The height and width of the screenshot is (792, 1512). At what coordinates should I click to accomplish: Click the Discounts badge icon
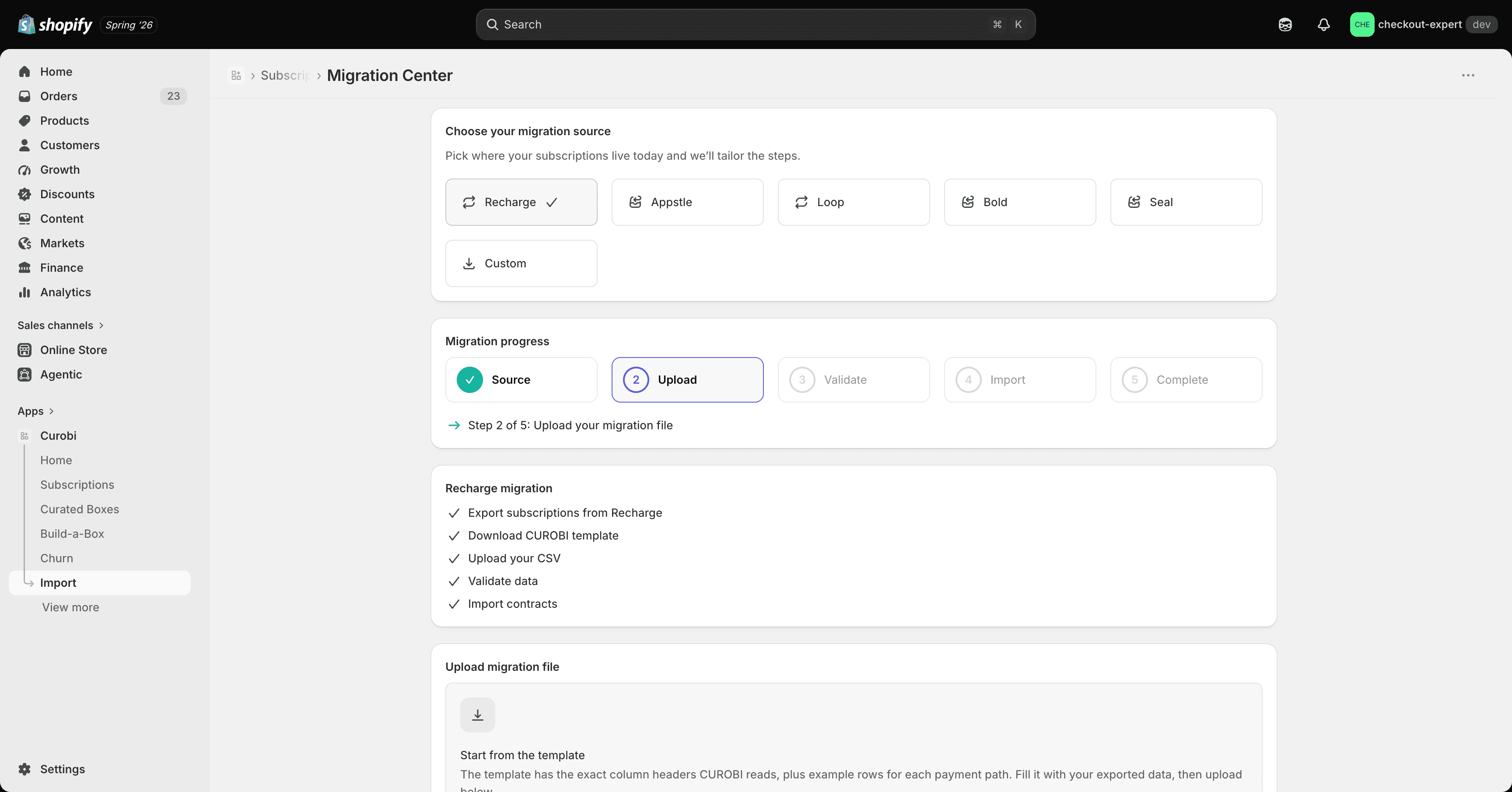[x=24, y=194]
